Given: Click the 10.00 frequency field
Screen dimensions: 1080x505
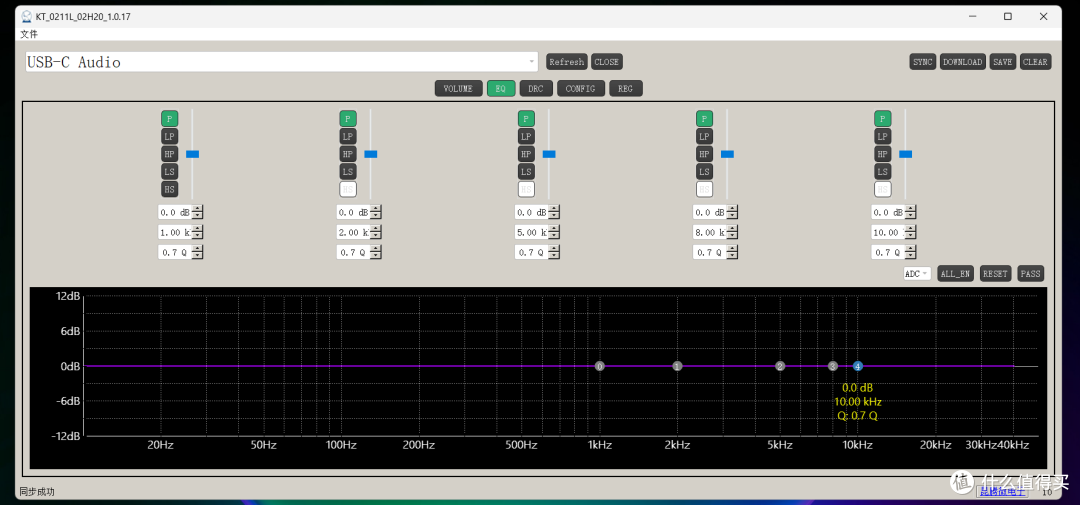Looking at the screenshot, I should coord(888,232).
